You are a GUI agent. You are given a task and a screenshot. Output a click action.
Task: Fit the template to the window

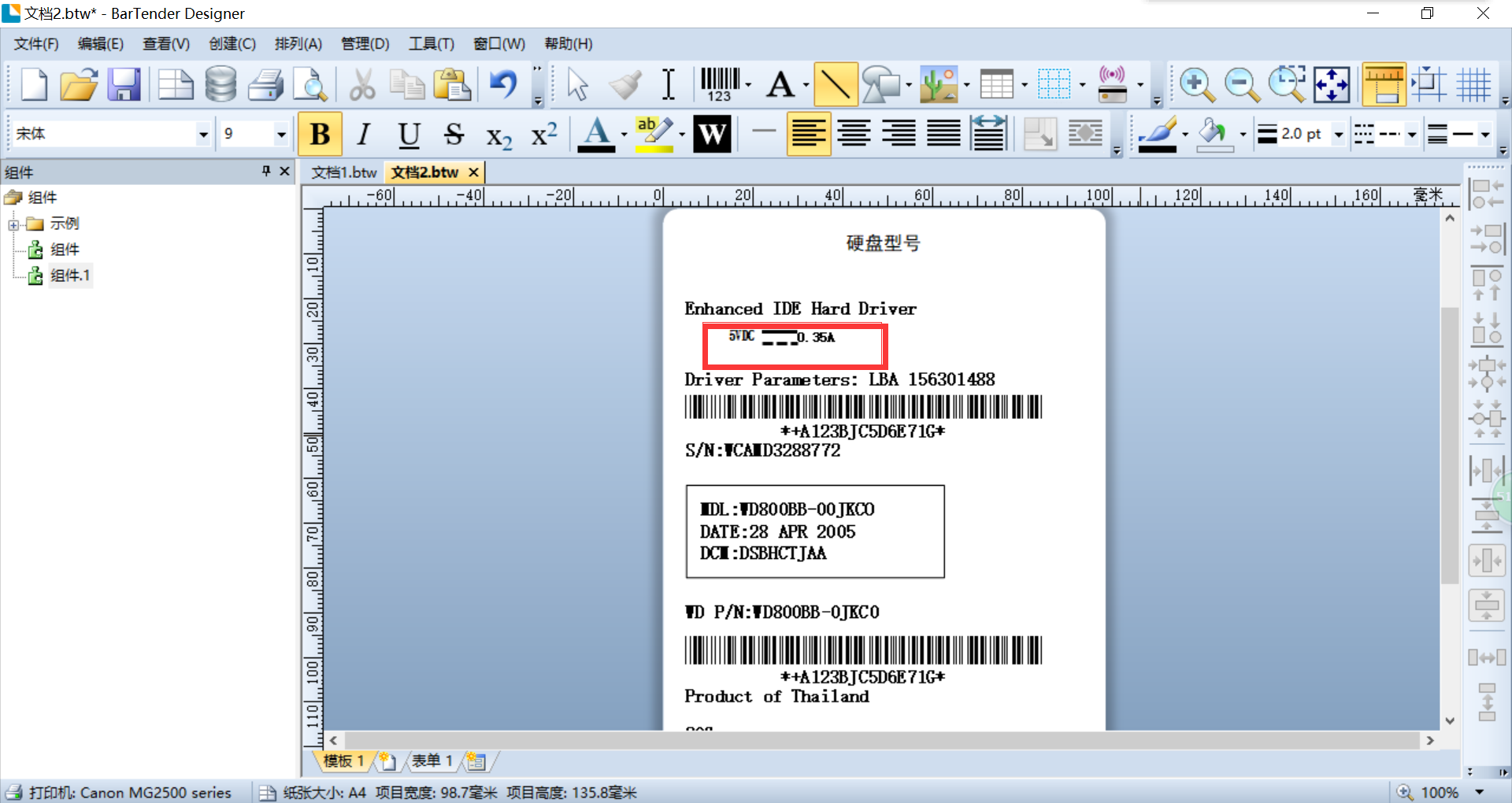pyautogui.click(x=1332, y=84)
